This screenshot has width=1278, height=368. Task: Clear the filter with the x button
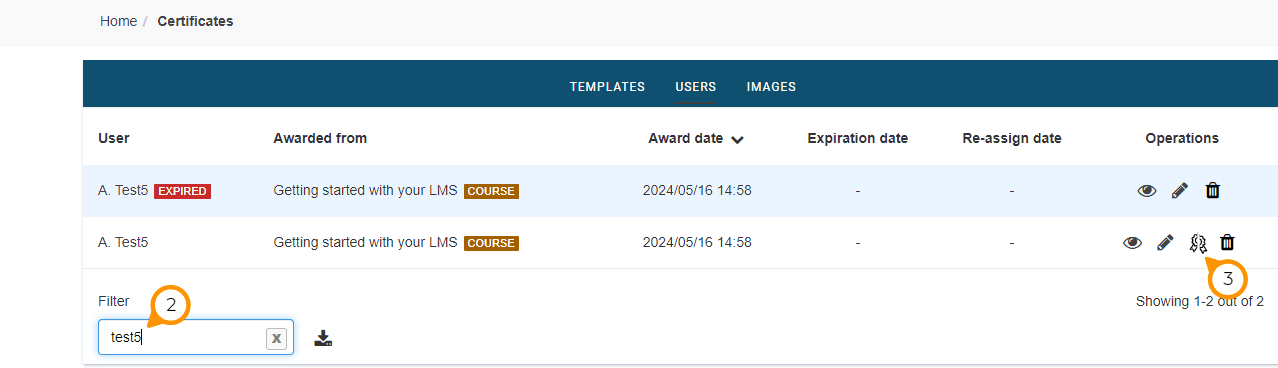pos(277,338)
